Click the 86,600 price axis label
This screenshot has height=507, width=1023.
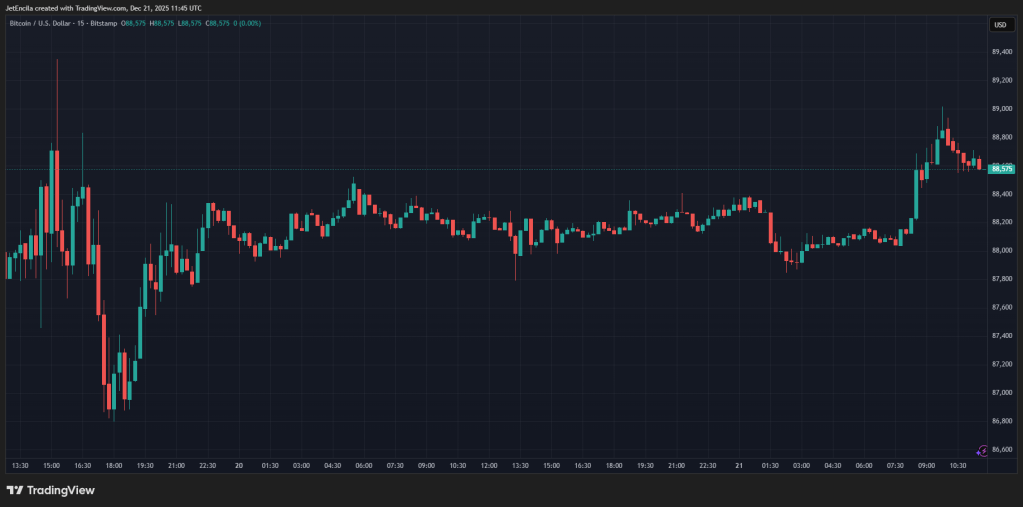coord(1001,449)
